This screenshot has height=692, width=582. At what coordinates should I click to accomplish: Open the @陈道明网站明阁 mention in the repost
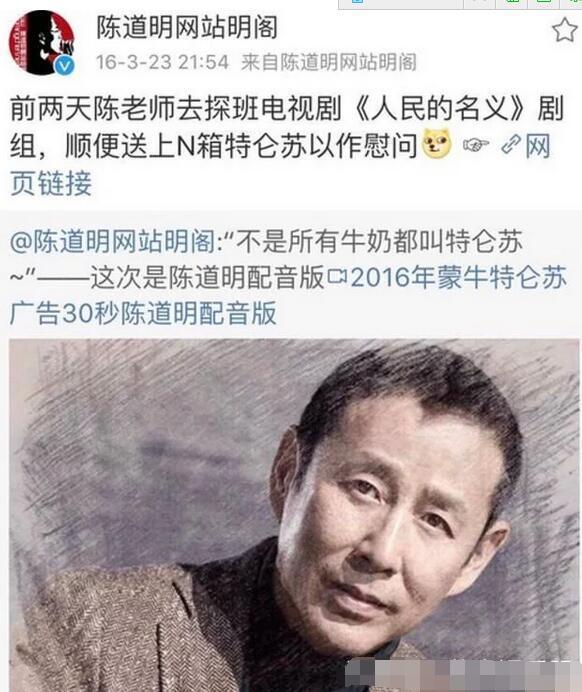113,242
